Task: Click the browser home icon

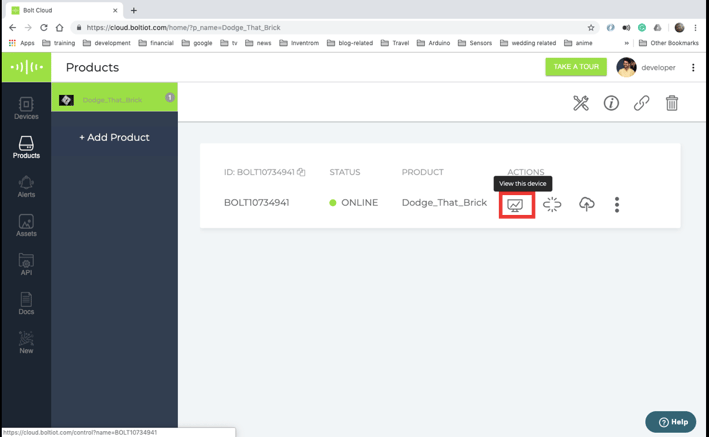Action: pos(59,28)
